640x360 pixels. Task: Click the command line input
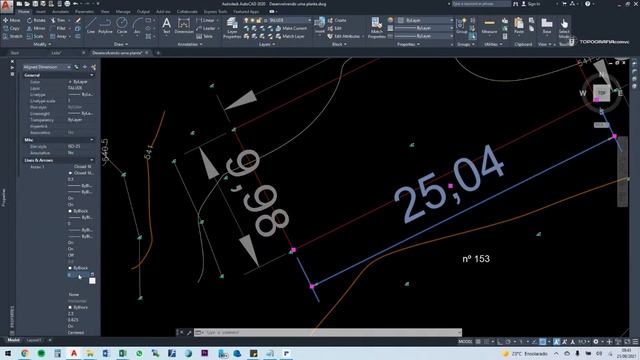(328, 333)
